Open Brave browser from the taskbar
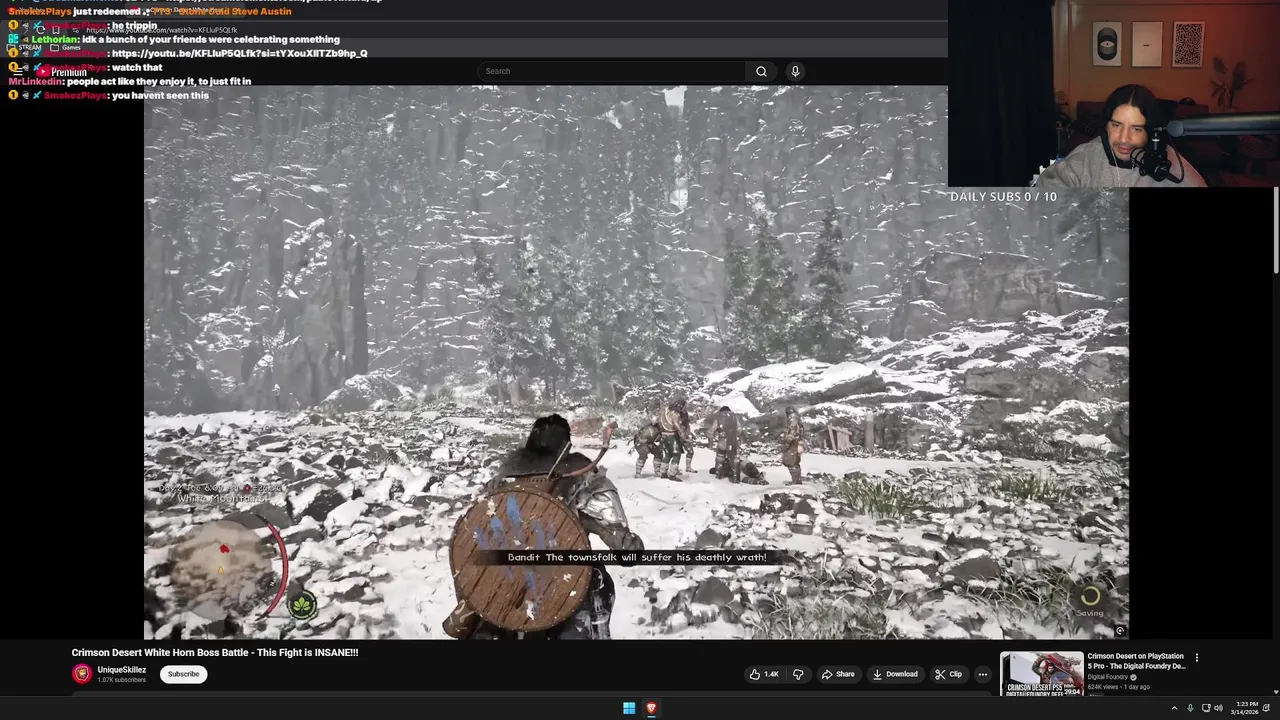The image size is (1280, 720). click(651, 708)
